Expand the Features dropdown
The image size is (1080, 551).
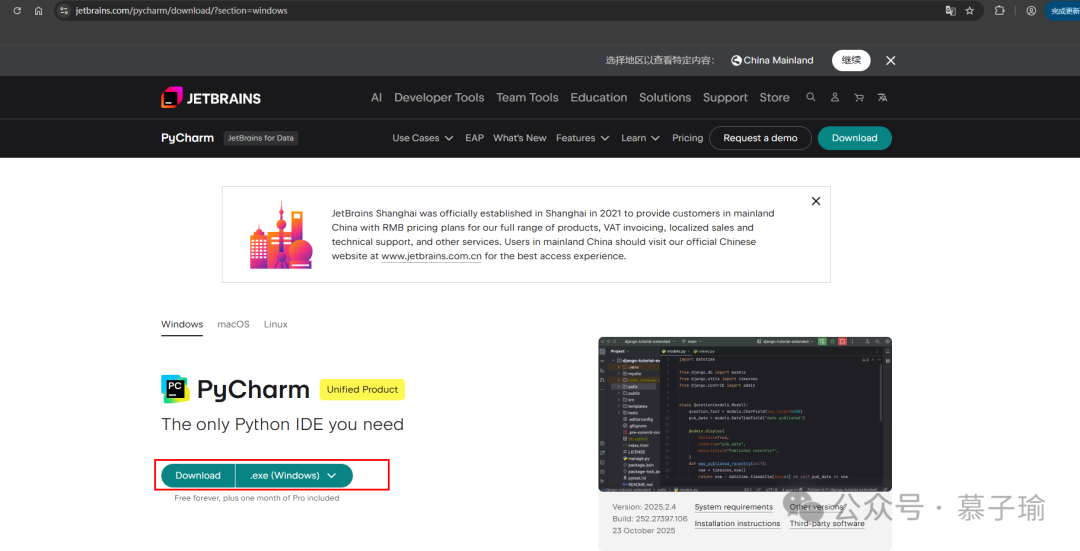pyautogui.click(x=582, y=138)
